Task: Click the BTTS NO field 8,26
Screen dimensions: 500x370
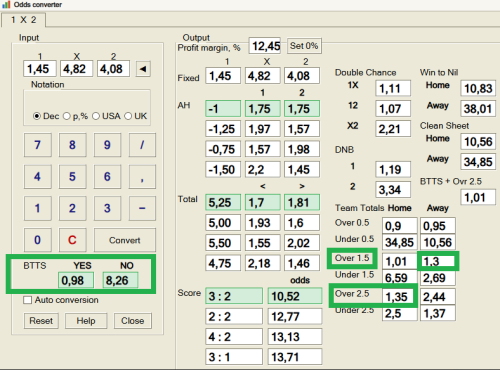Action: pyautogui.click(x=120, y=280)
